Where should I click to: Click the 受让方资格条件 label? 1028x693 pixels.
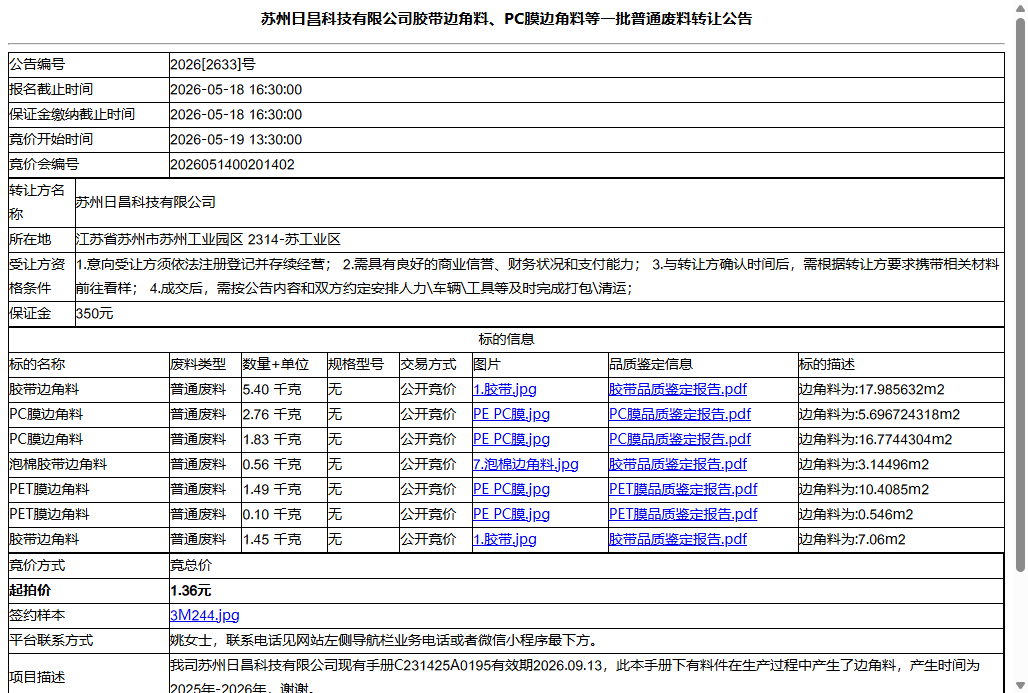coord(37,276)
